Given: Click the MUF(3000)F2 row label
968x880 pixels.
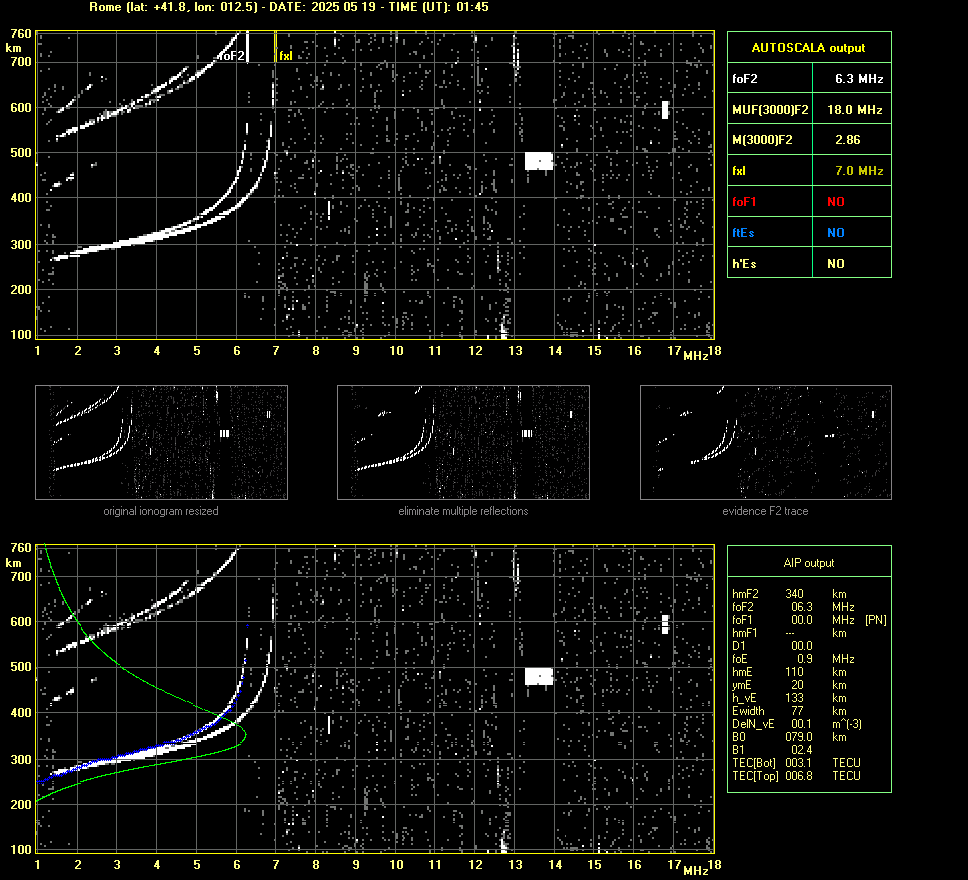Looking at the screenshot, I should point(770,110).
